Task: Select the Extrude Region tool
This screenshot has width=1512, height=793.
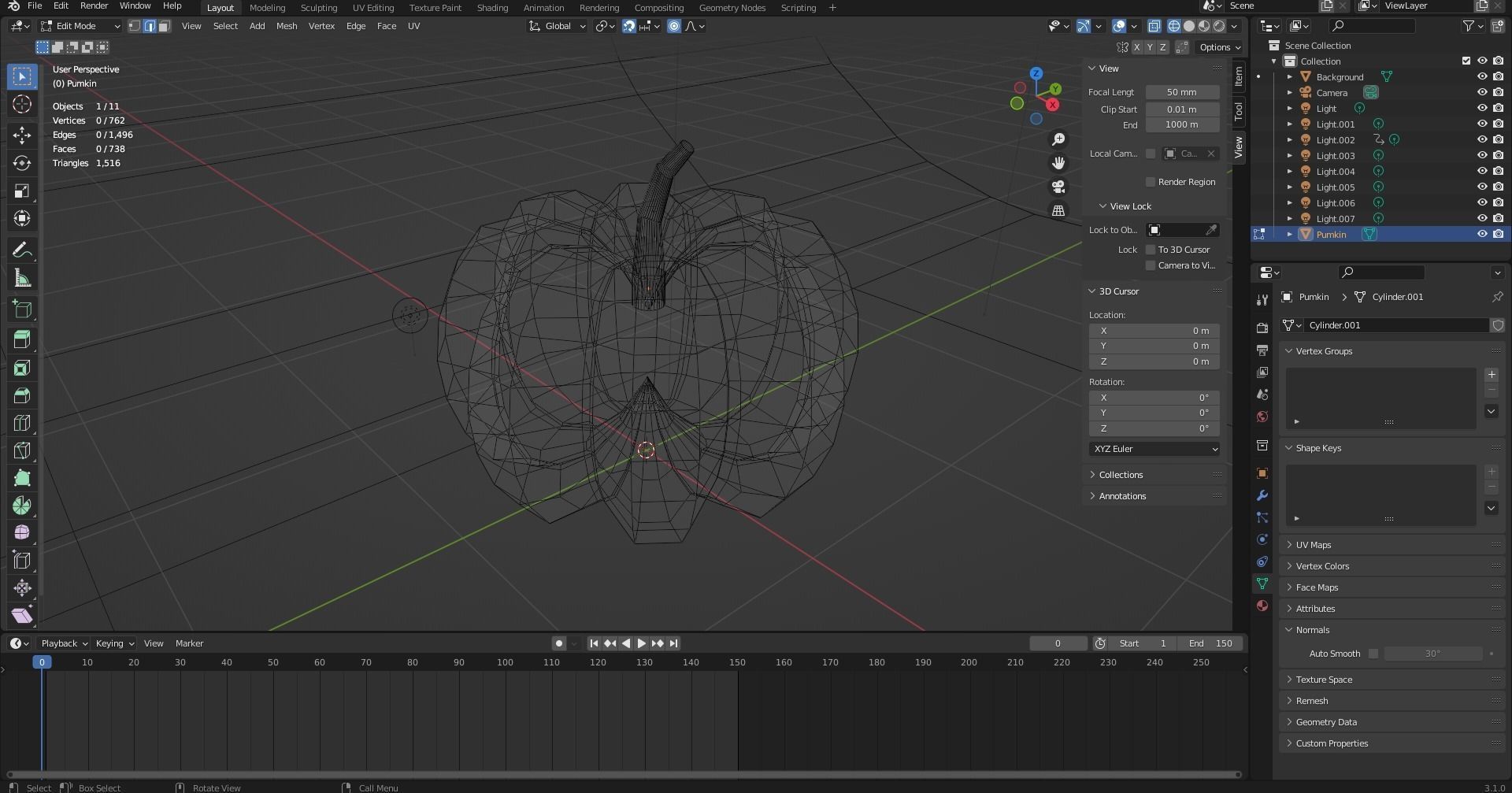Action: [x=22, y=340]
